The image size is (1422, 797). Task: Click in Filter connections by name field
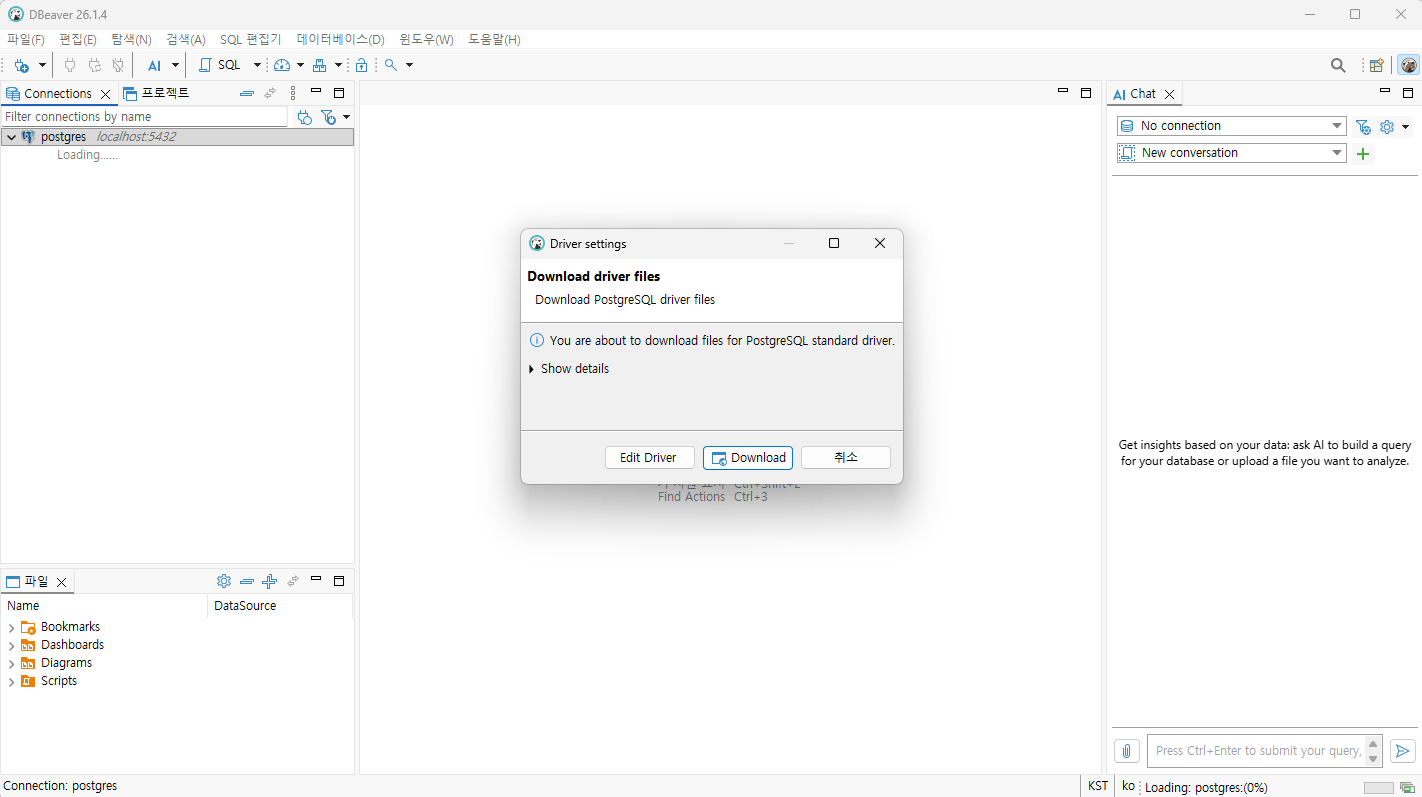pos(144,117)
